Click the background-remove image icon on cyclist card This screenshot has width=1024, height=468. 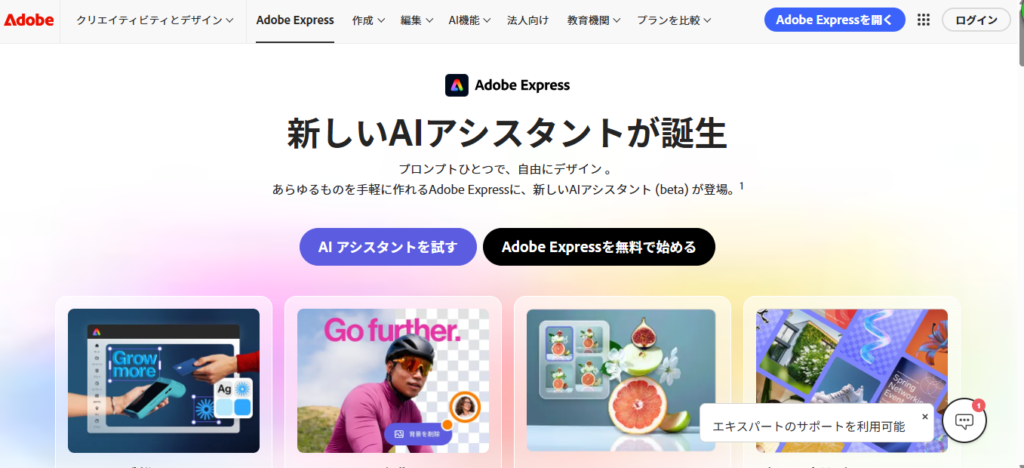tap(398, 433)
